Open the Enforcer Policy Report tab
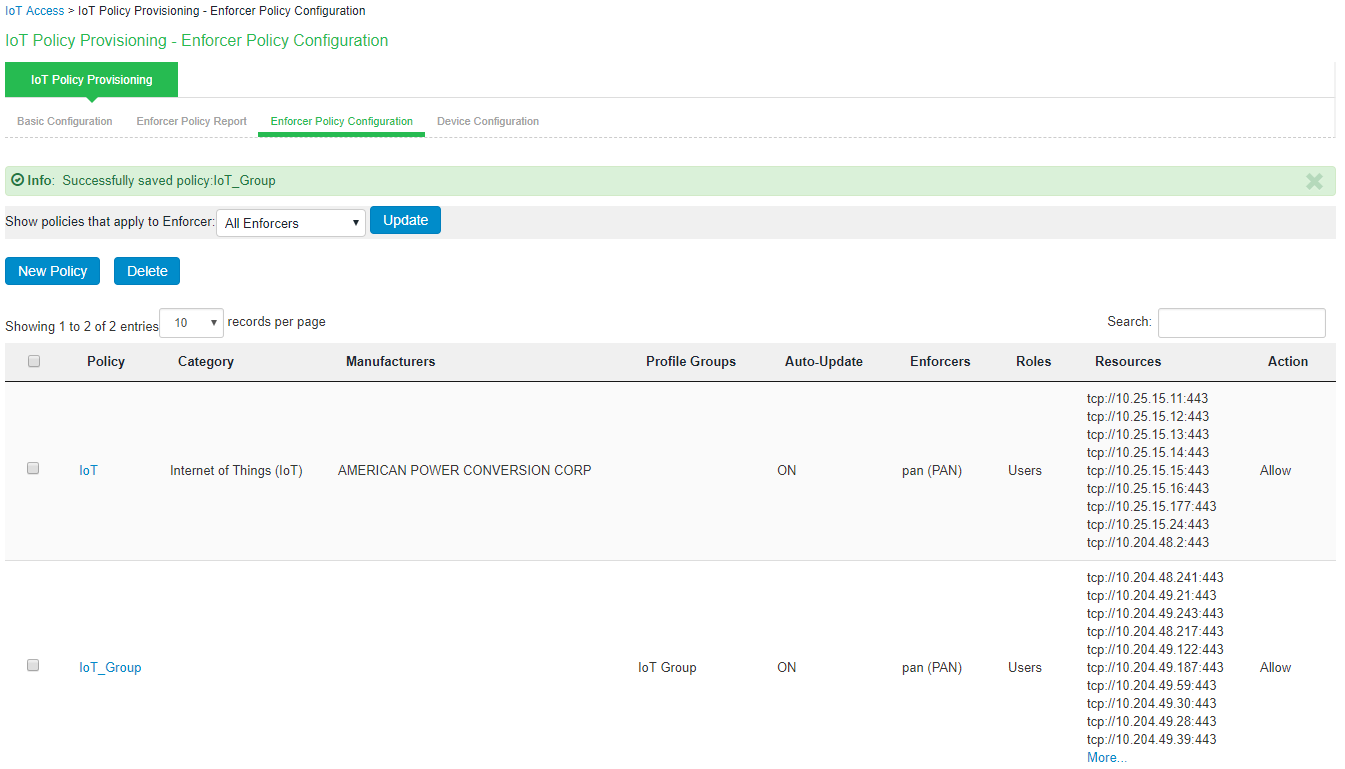The width and height of the screenshot is (1345, 769). coord(191,121)
